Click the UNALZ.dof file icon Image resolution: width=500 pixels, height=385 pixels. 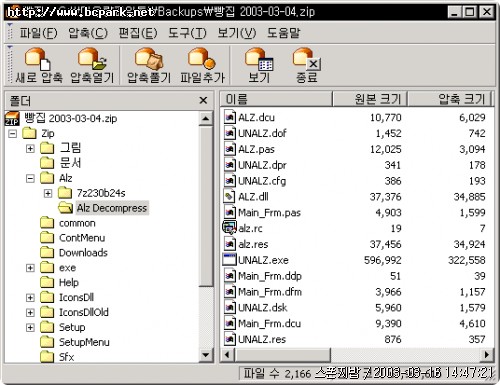click(230, 133)
